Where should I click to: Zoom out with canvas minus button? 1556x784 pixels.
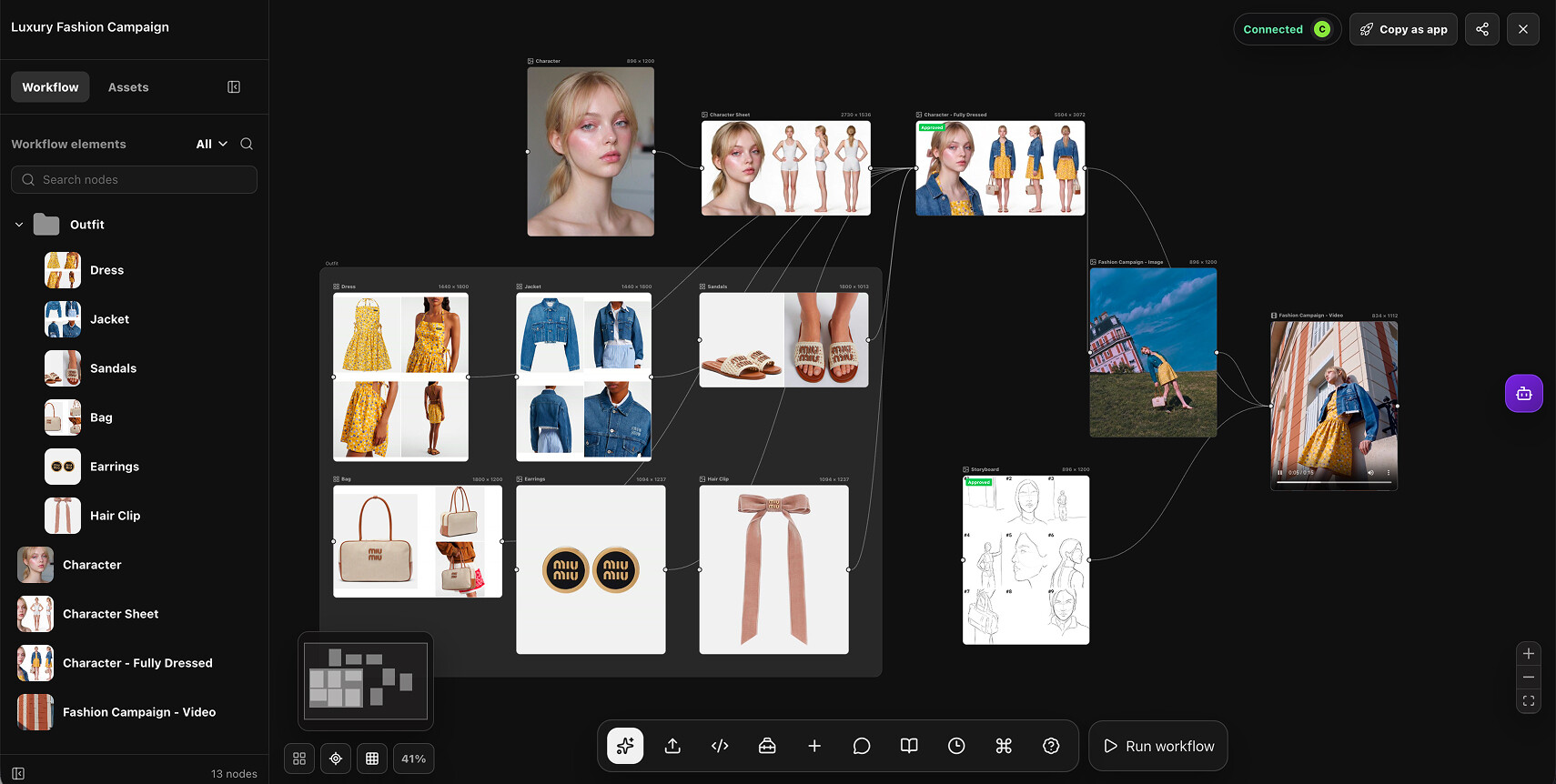pos(1529,678)
